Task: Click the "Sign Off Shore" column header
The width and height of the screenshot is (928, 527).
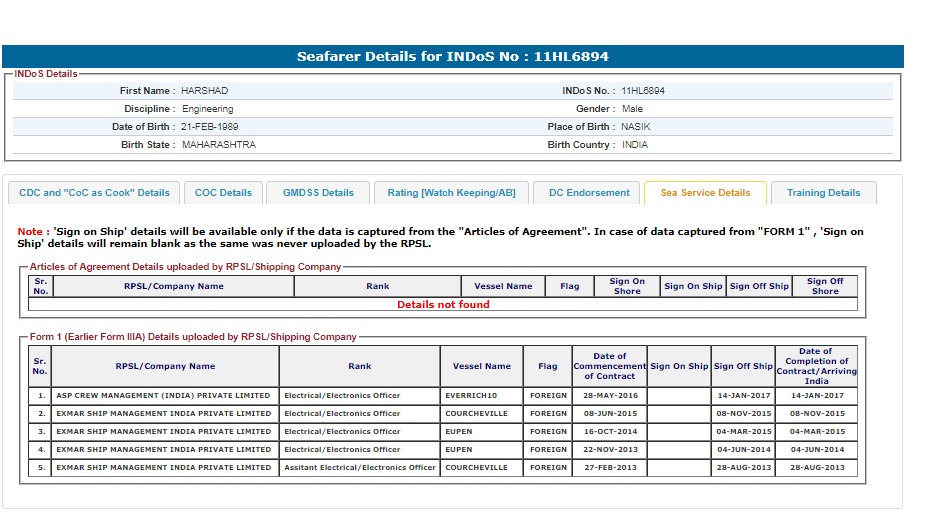Action: [x=825, y=286]
